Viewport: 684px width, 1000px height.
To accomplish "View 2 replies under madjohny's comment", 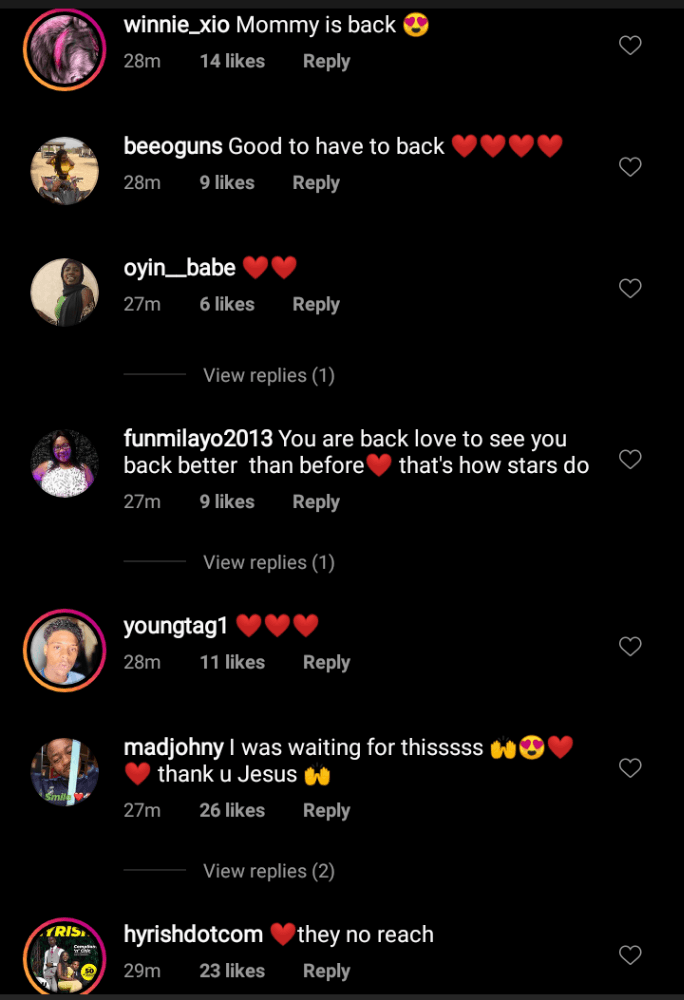I will click(x=268, y=871).
